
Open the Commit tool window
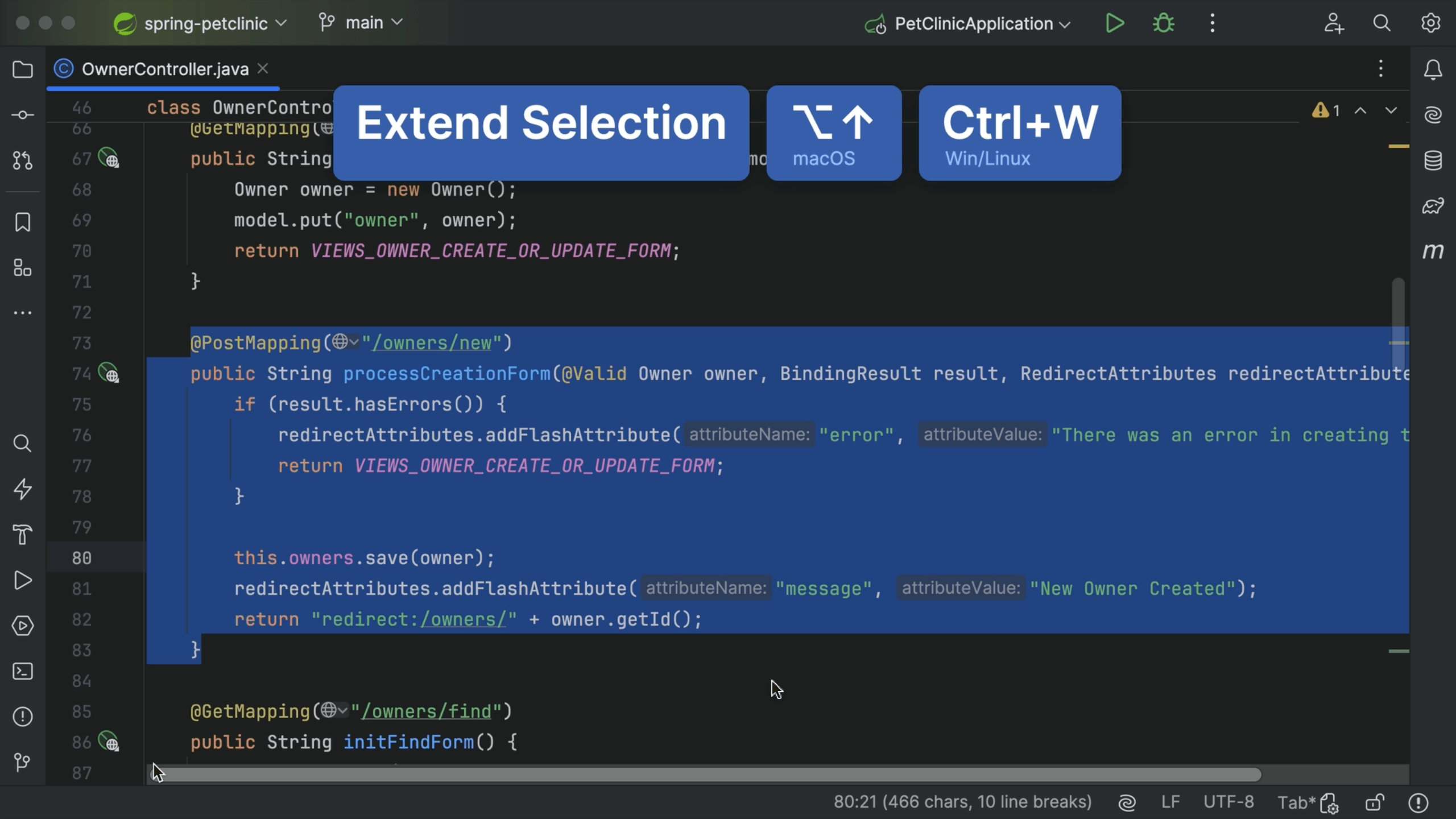click(23, 114)
